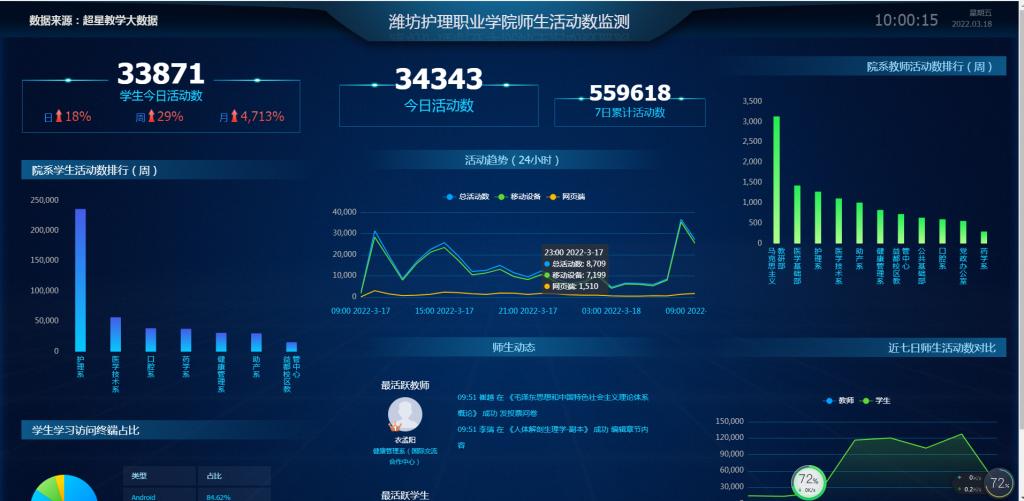Select the 活动趋势（24小时） panel header
Image resolution: width=1024 pixels, height=501 pixels.
click(511, 160)
